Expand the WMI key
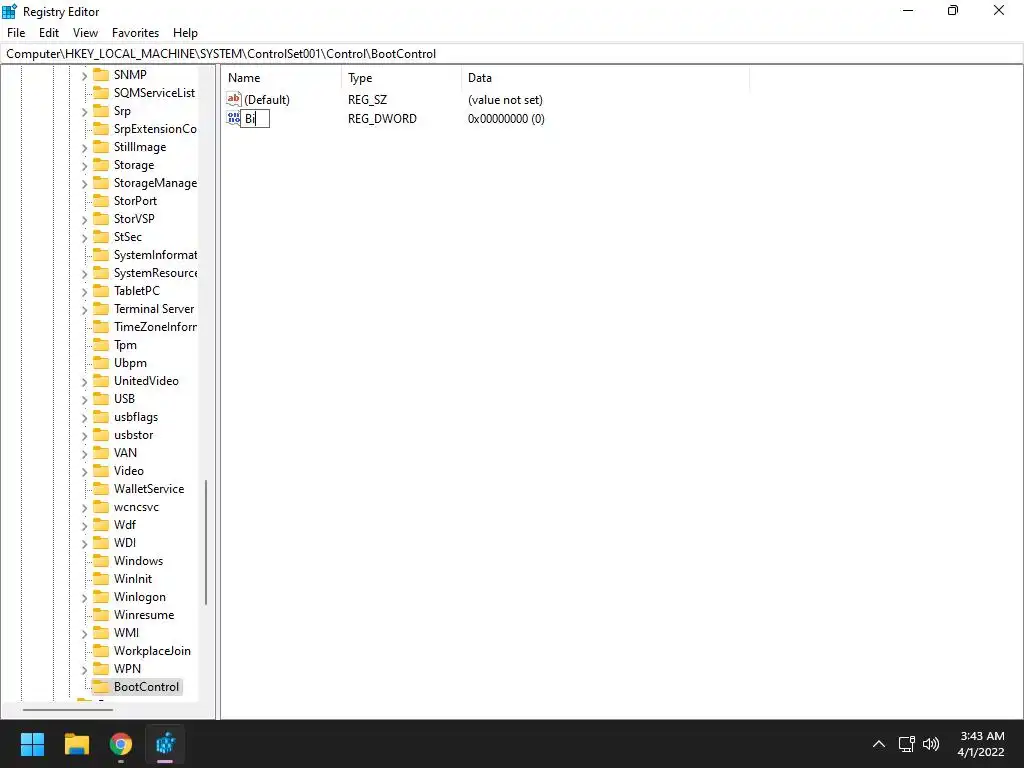This screenshot has width=1024, height=768. pos(84,633)
